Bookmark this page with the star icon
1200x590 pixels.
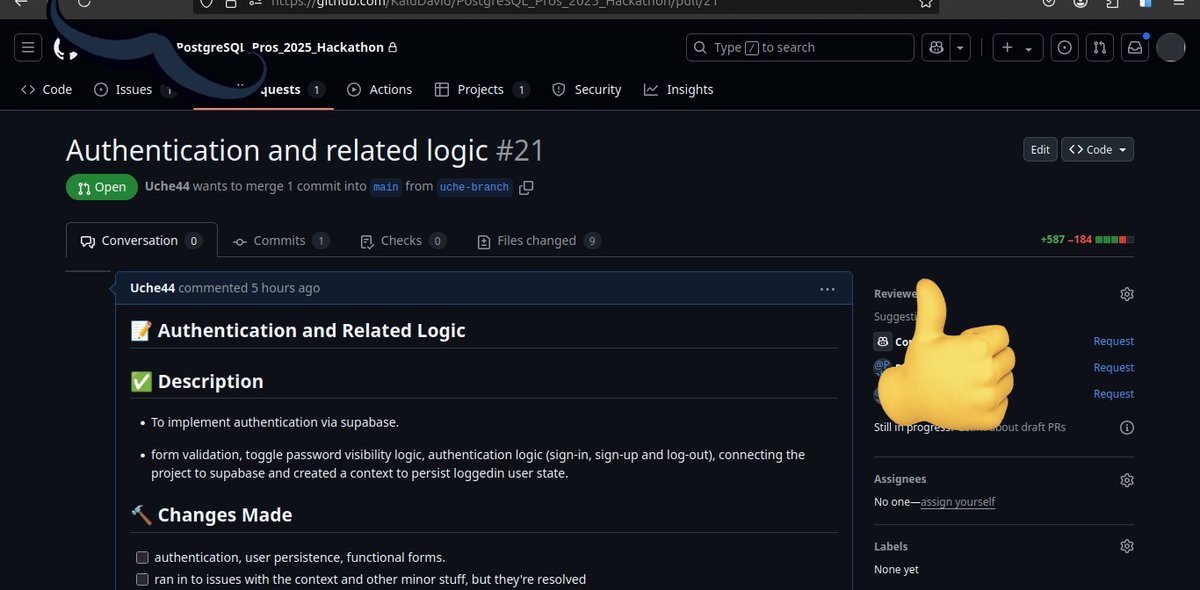926,4
